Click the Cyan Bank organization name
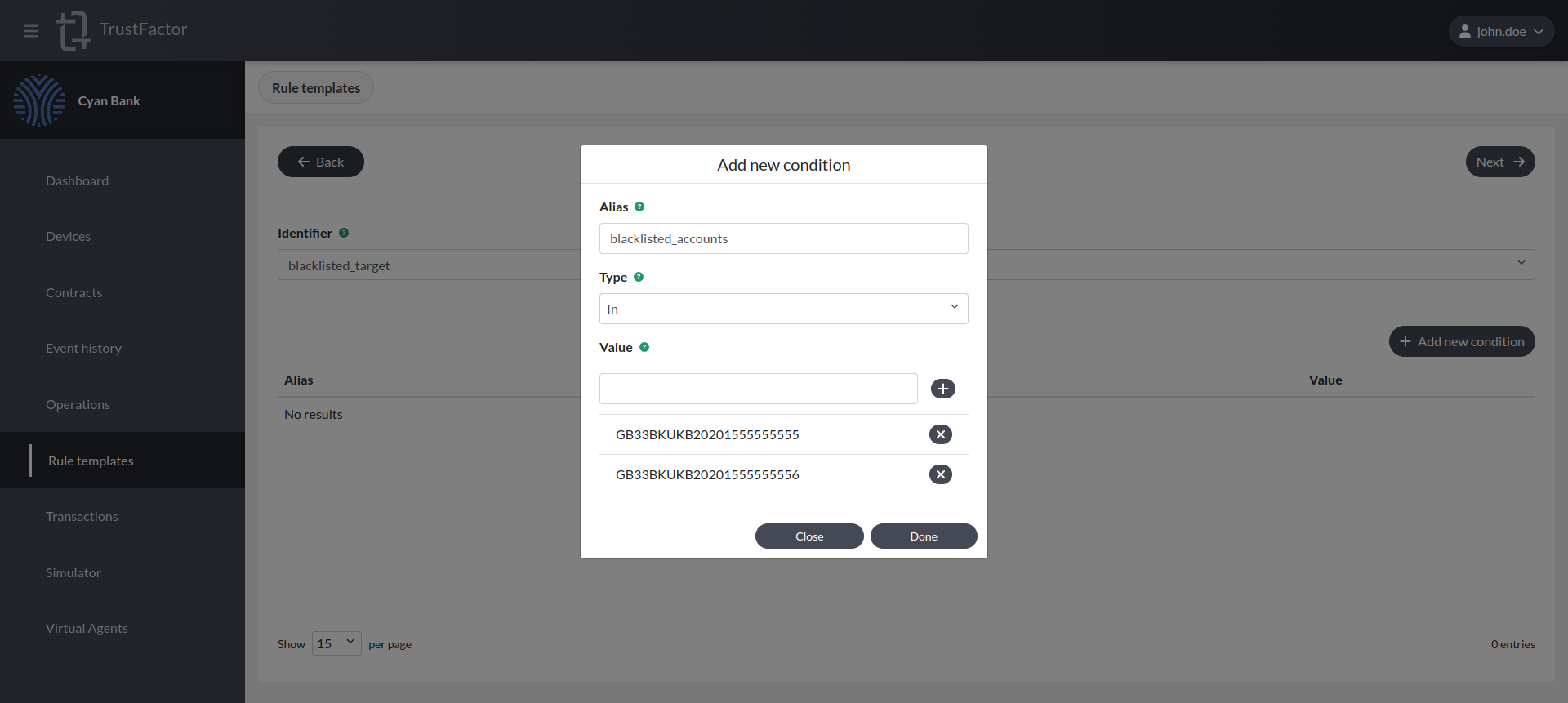 [109, 100]
